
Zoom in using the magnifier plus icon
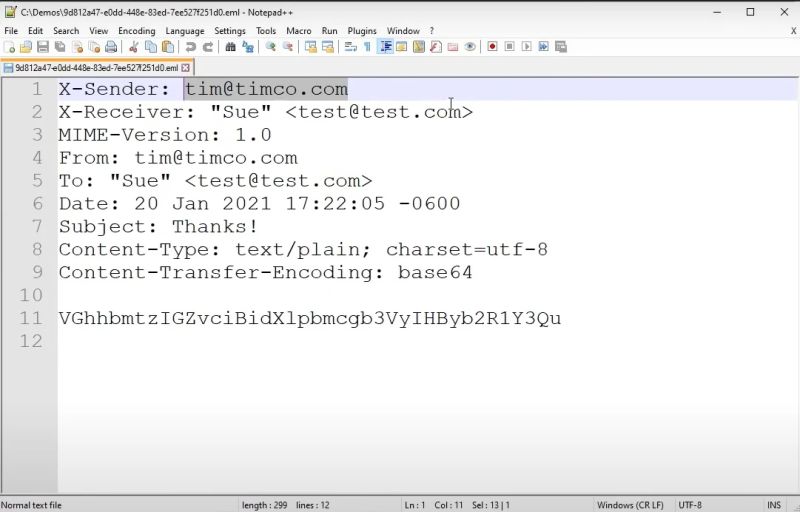[270, 47]
